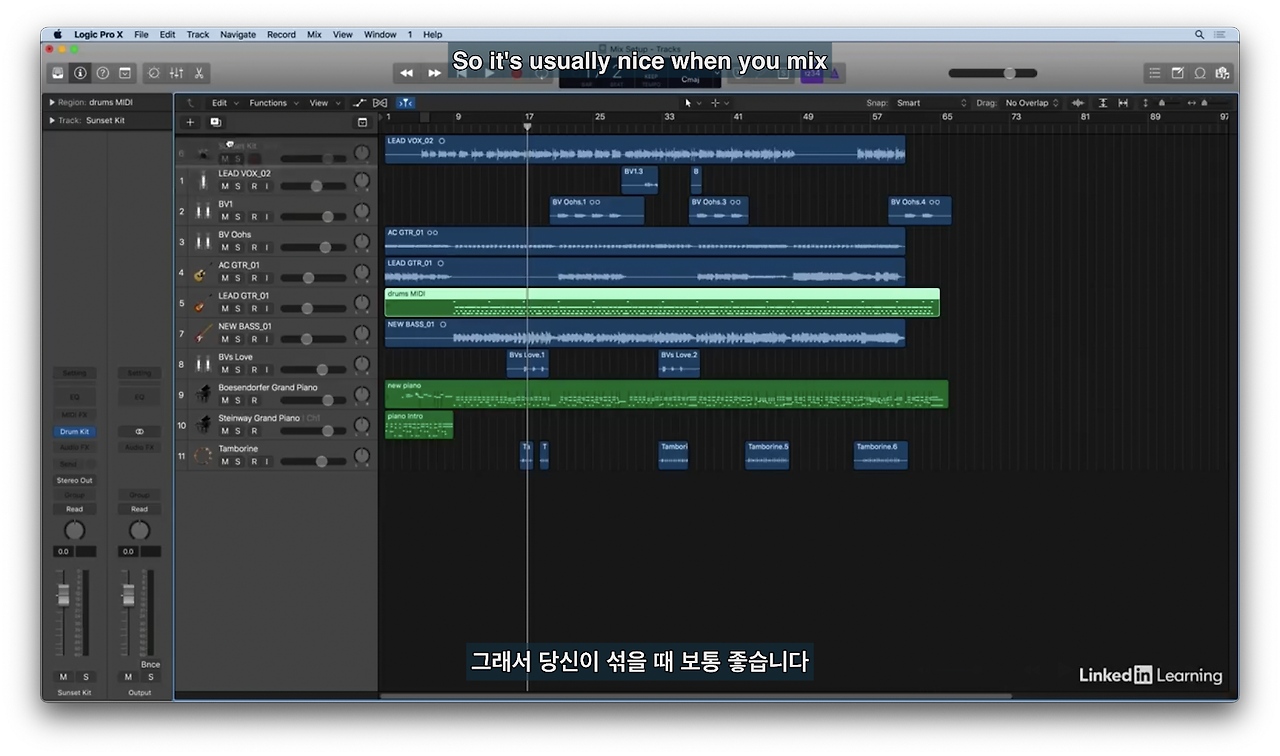Open the Spotlight search icon in menu bar

coord(1200,34)
